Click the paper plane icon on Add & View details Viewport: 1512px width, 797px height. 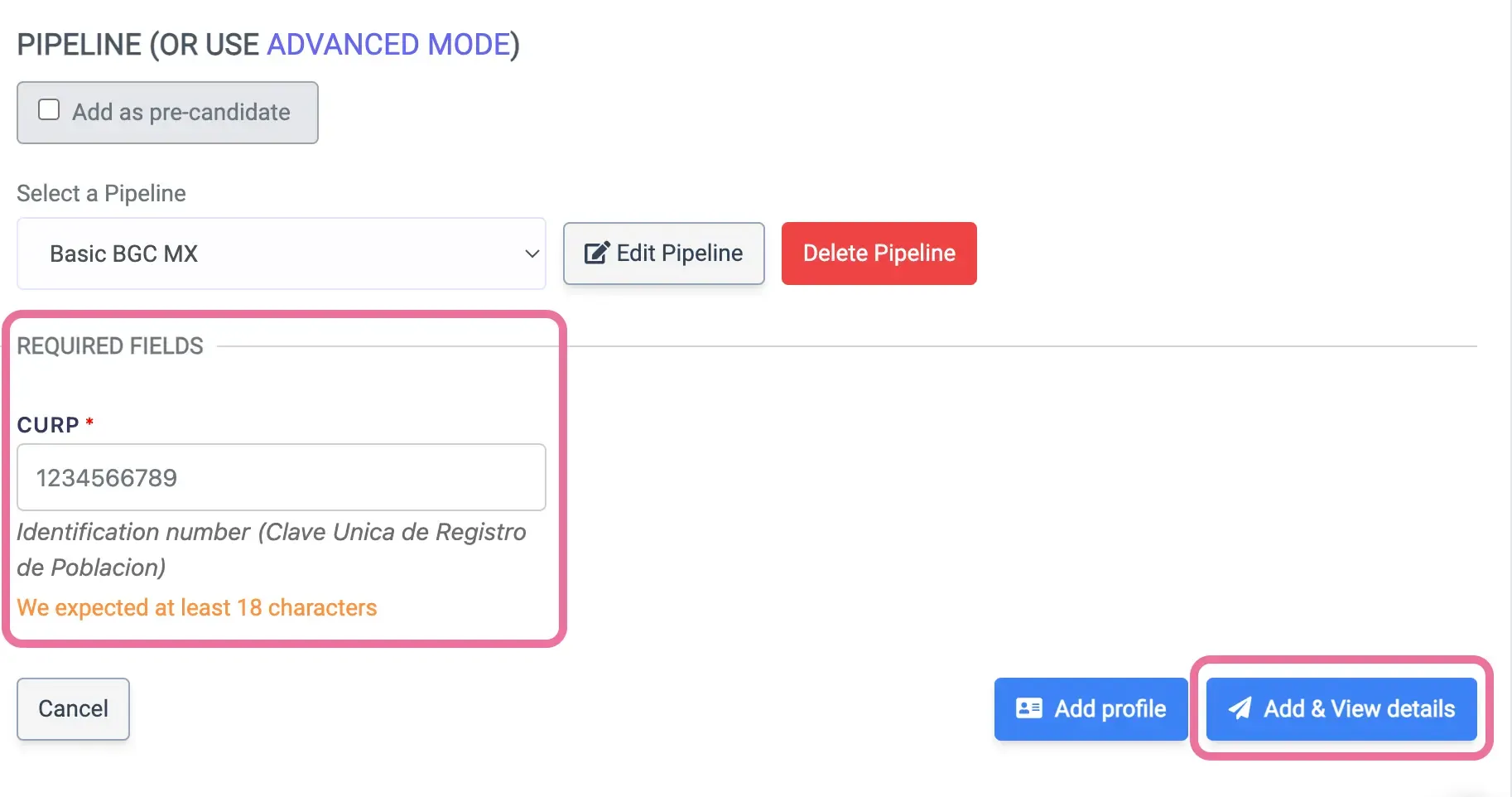click(1240, 708)
